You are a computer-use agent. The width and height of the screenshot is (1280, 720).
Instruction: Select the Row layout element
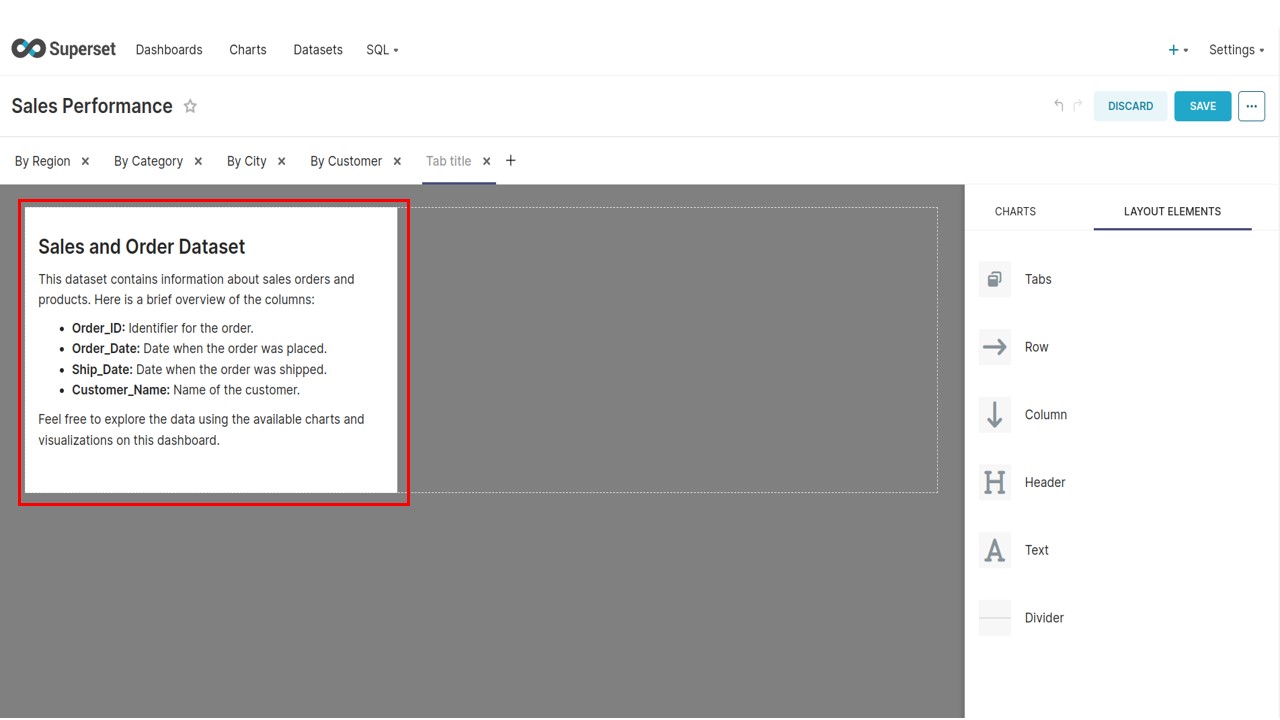[1036, 347]
